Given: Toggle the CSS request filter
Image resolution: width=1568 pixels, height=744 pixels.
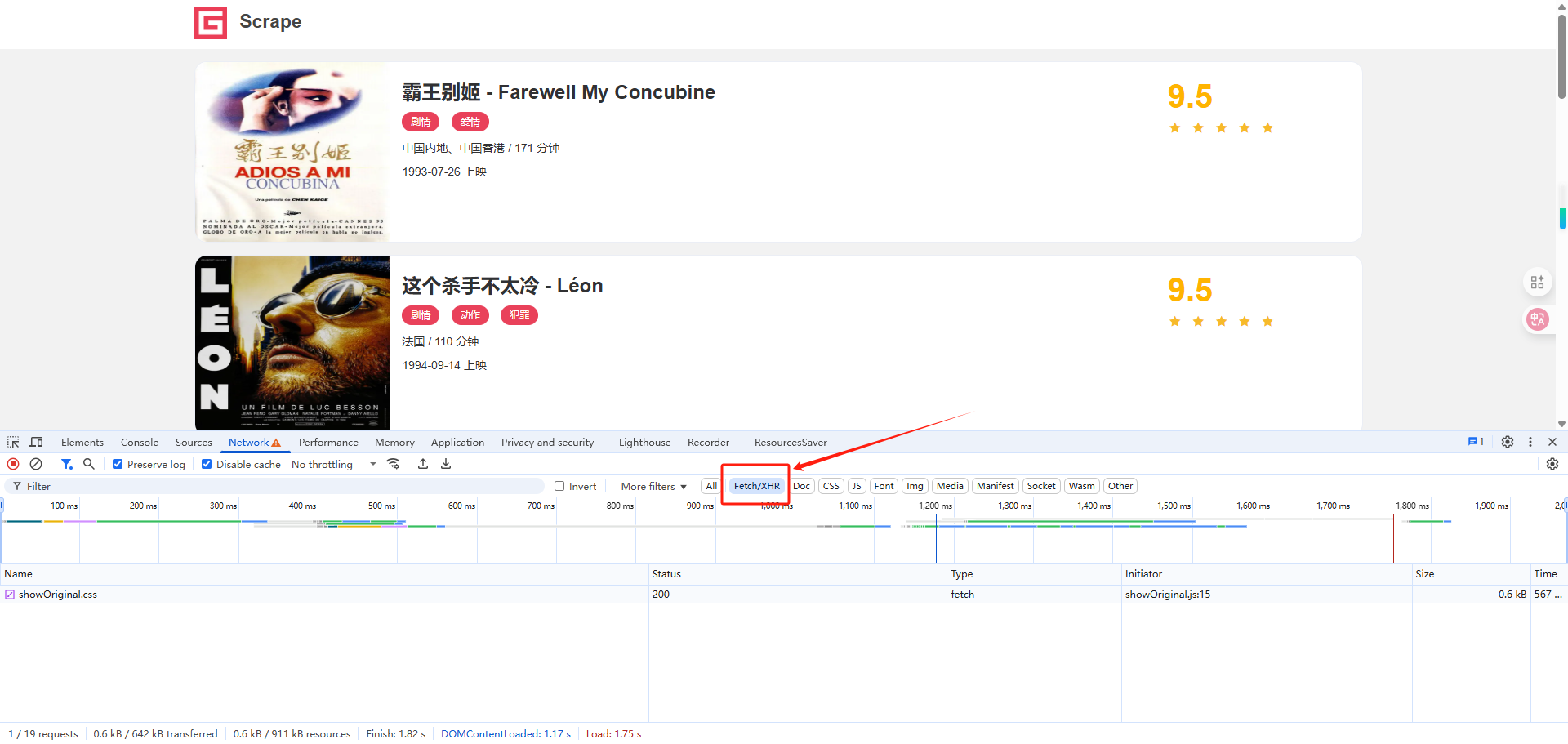Looking at the screenshot, I should click(x=831, y=486).
